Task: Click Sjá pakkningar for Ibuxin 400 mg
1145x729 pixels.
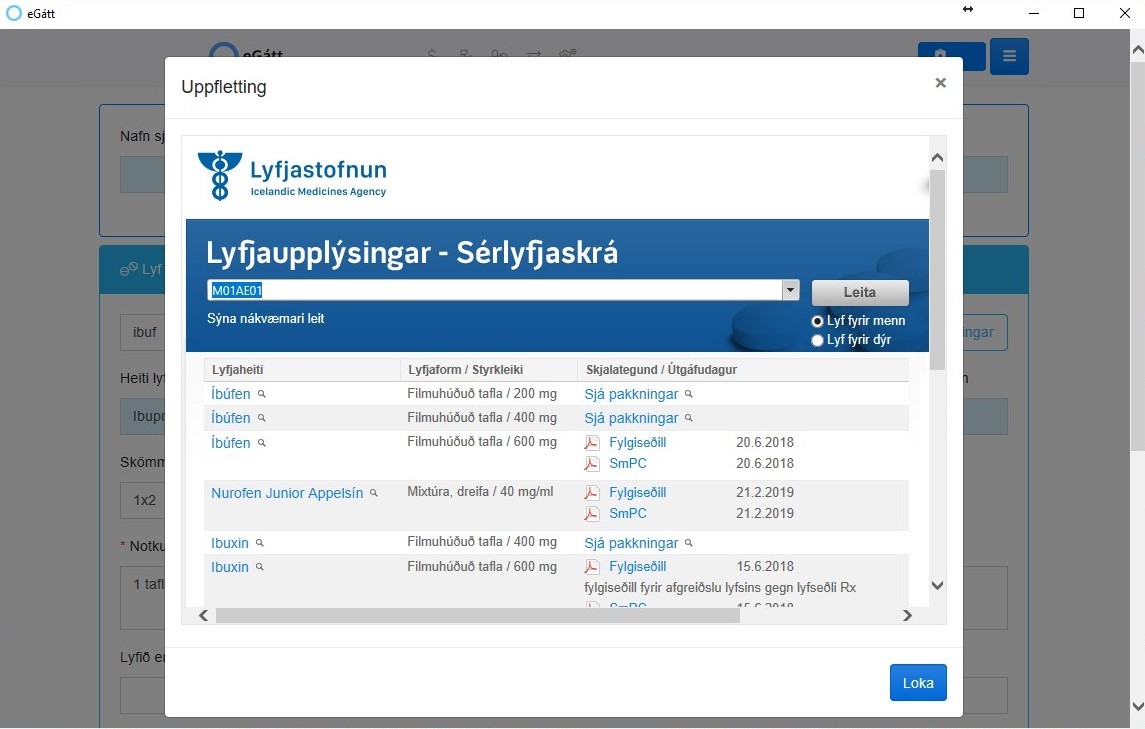Action: (x=632, y=543)
